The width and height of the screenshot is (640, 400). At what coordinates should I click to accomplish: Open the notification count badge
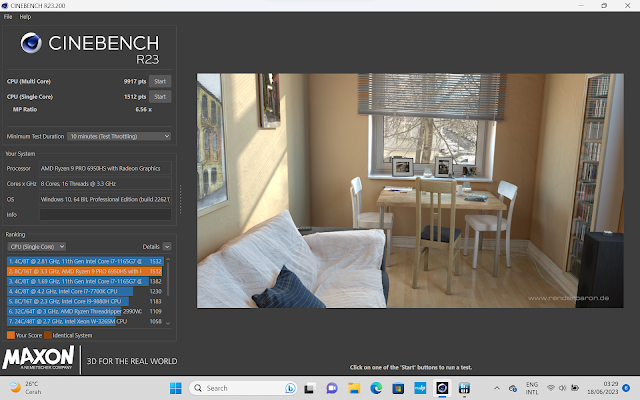[x=626, y=388]
